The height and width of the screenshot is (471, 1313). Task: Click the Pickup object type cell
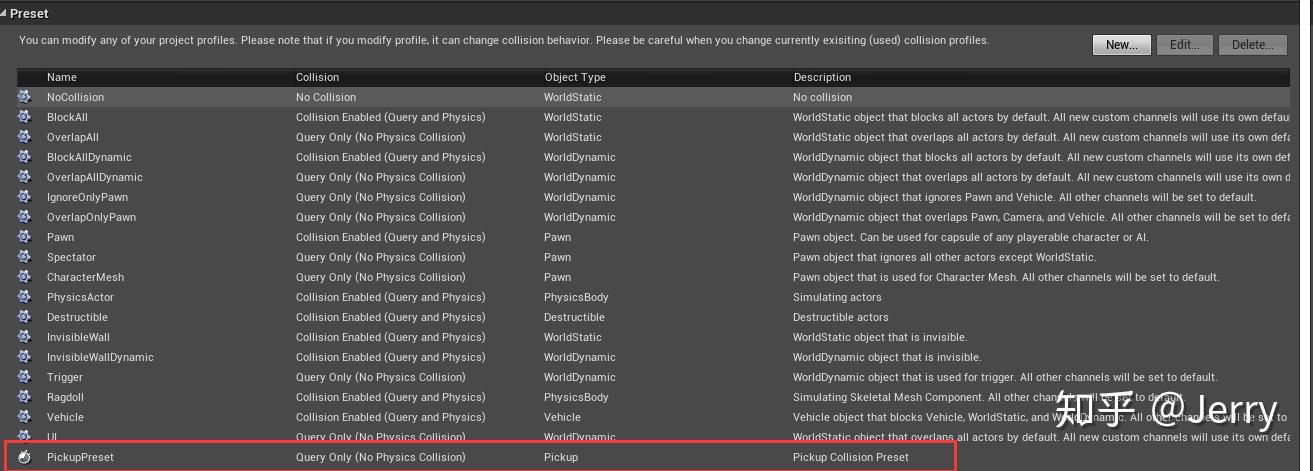(x=561, y=457)
